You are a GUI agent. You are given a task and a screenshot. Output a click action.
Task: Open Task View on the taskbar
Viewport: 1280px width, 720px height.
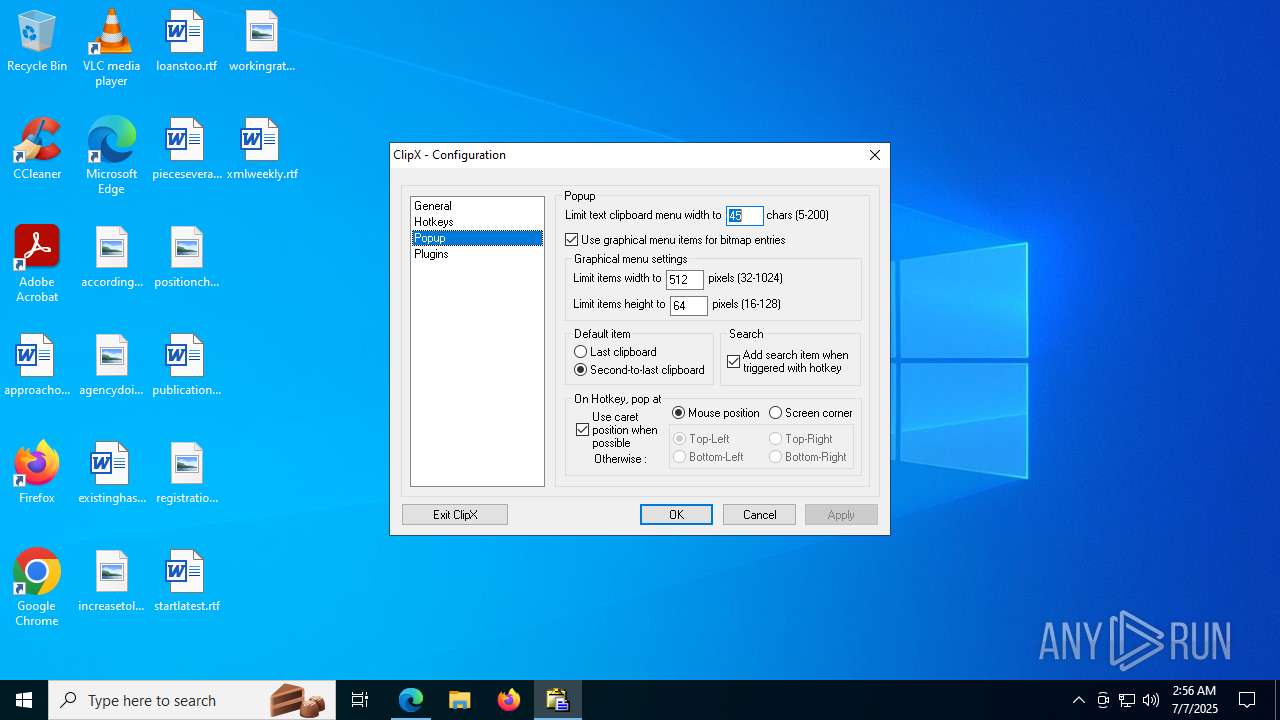click(x=360, y=700)
